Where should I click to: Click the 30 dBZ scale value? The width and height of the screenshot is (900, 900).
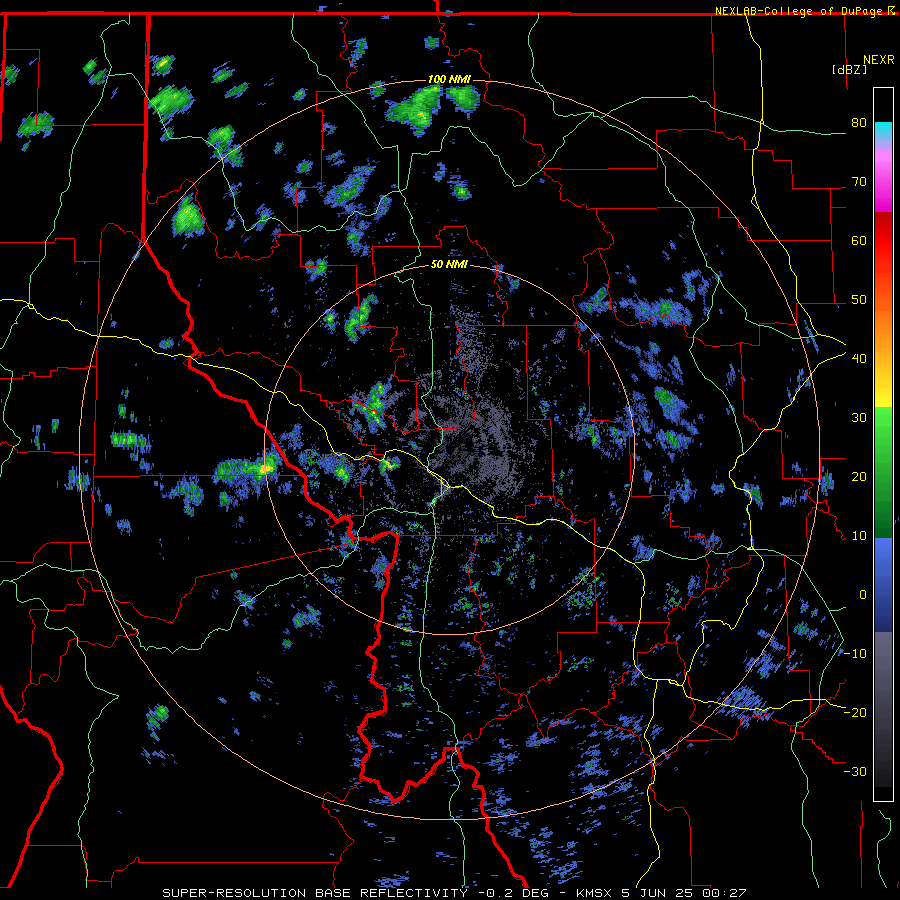859,418
